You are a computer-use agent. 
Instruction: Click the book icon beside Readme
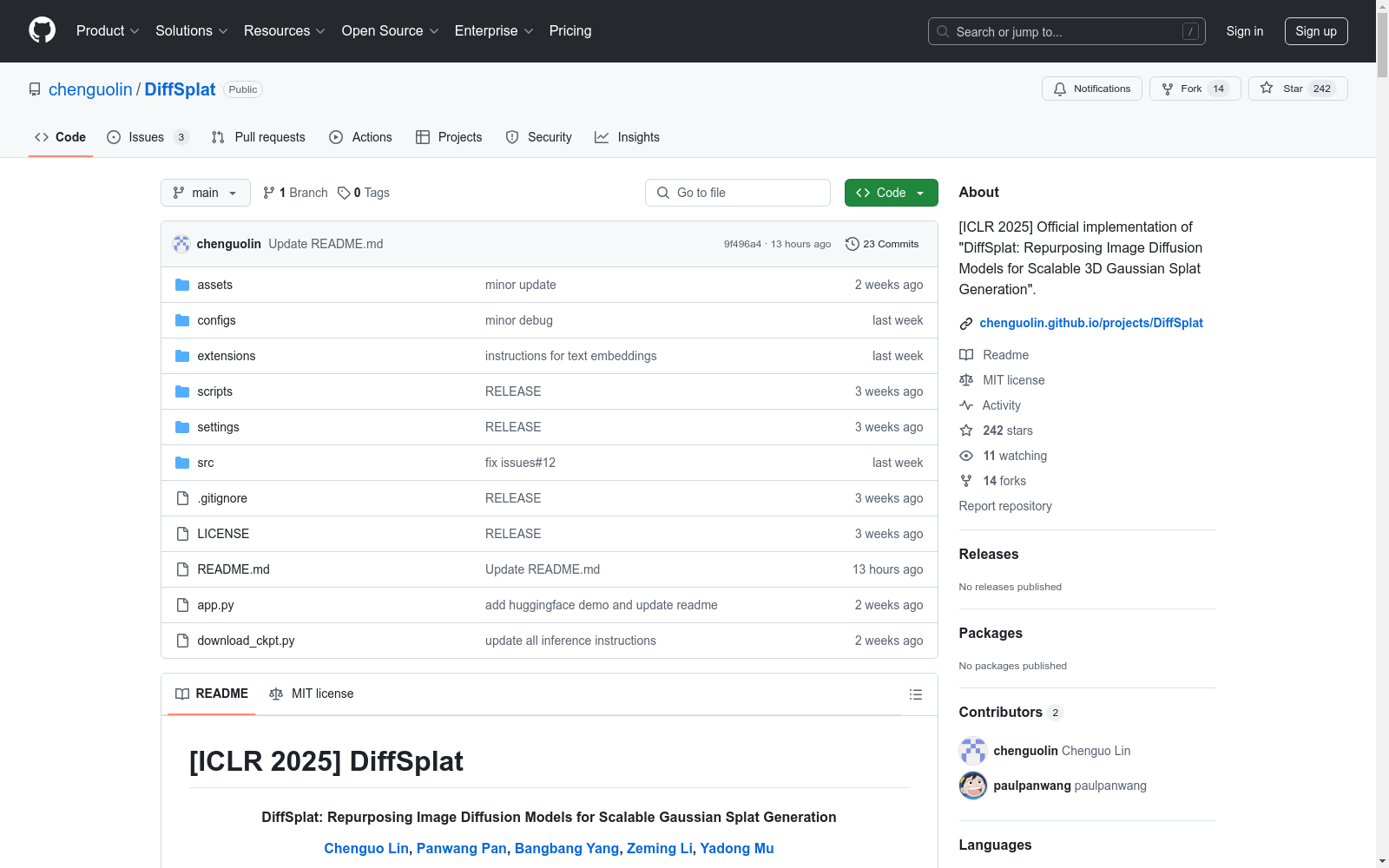coord(966,355)
